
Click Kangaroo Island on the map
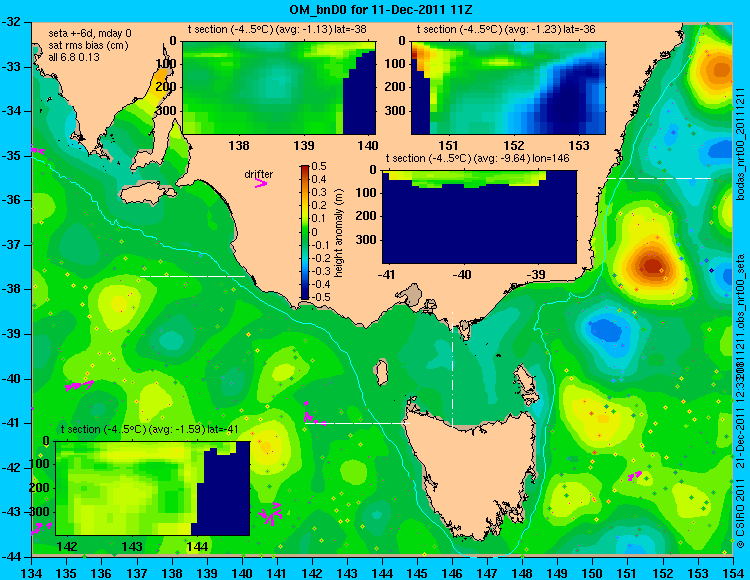pos(148,193)
